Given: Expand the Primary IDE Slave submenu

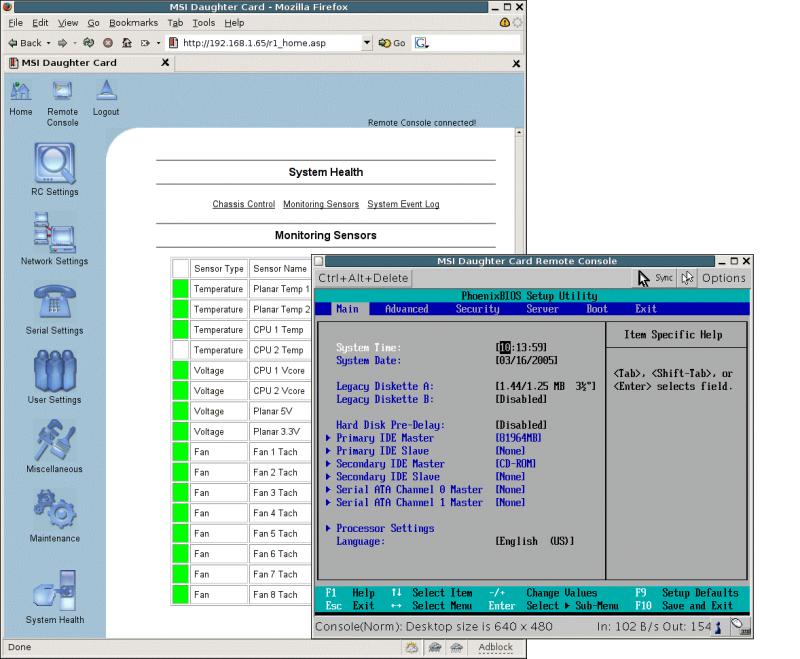Looking at the screenshot, I should [x=329, y=451].
